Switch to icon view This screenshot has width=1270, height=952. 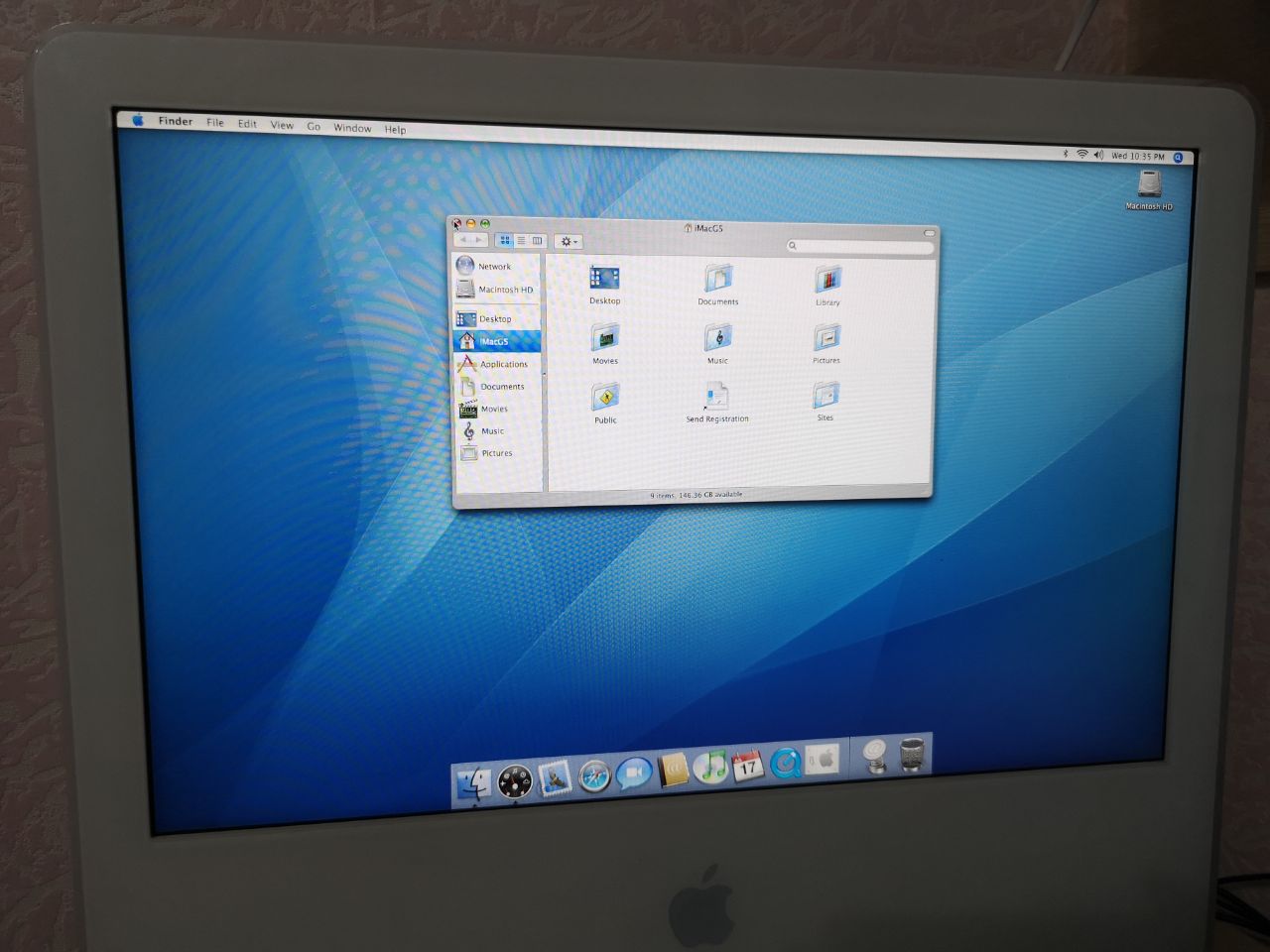504,240
